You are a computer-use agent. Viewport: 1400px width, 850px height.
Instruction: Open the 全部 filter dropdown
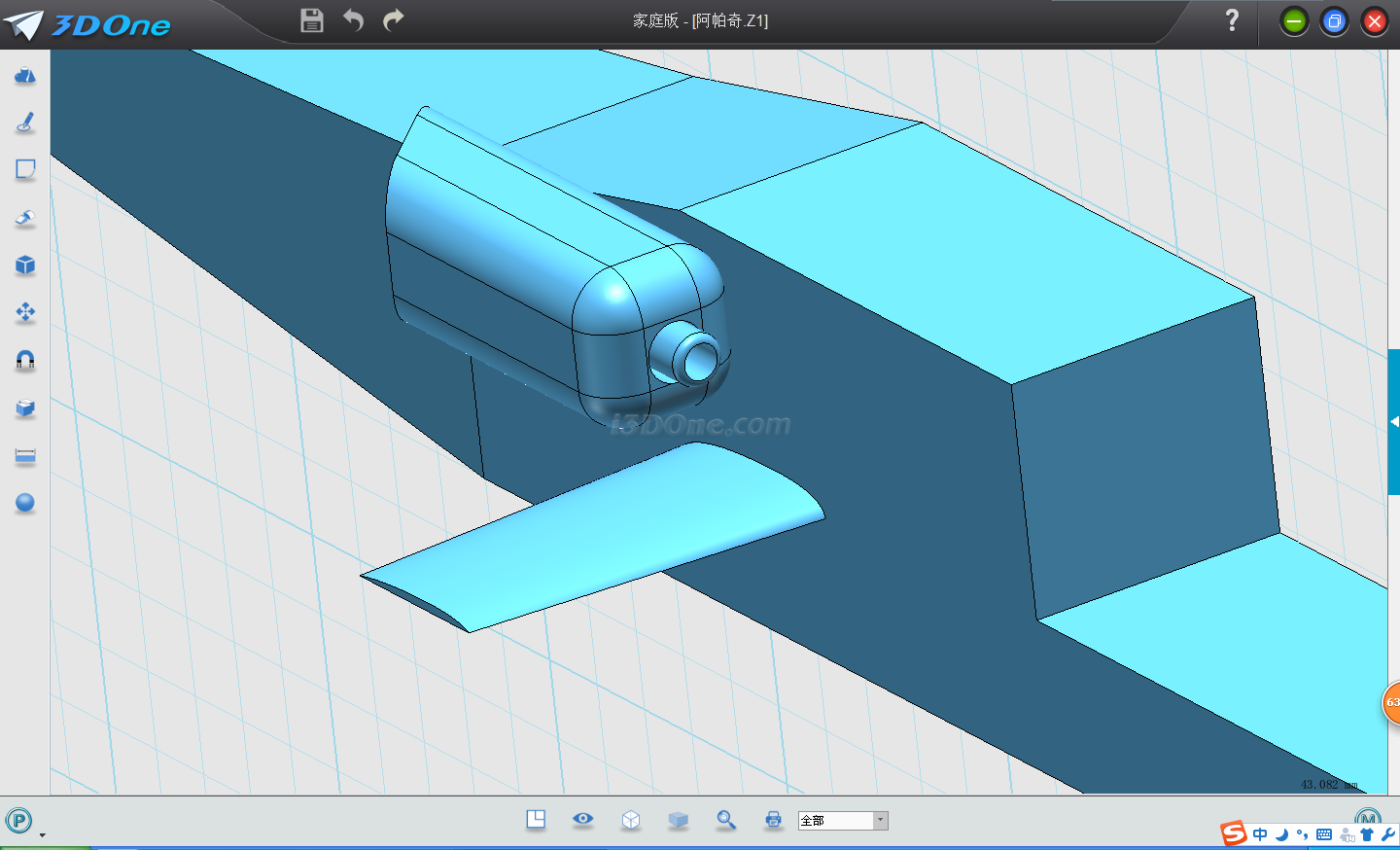(880, 821)
